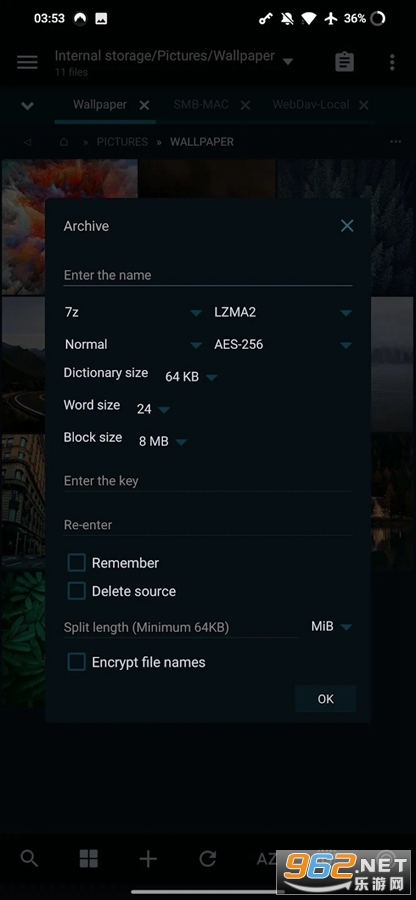The image size is (416, 900).
Task: Enable Encrypt file names checkbox
Action: (x=77, y=662)
